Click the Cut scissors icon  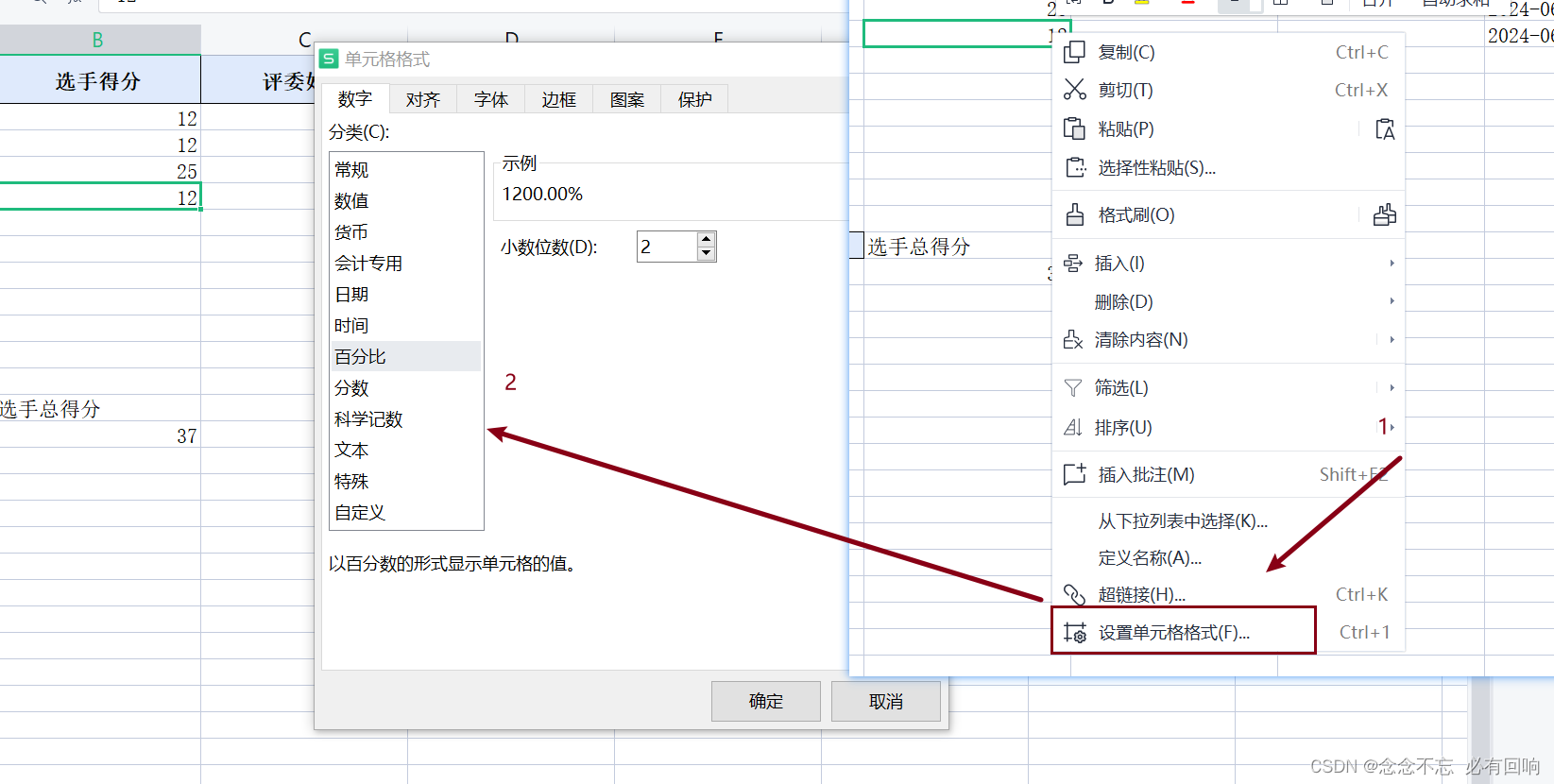pyautogui.click(x=1075, y=90)
